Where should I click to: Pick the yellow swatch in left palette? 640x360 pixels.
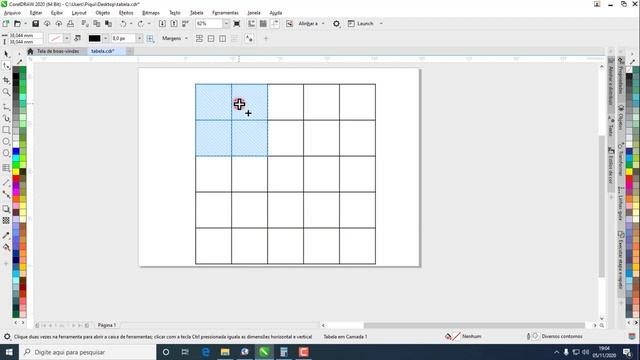(16, 171)
